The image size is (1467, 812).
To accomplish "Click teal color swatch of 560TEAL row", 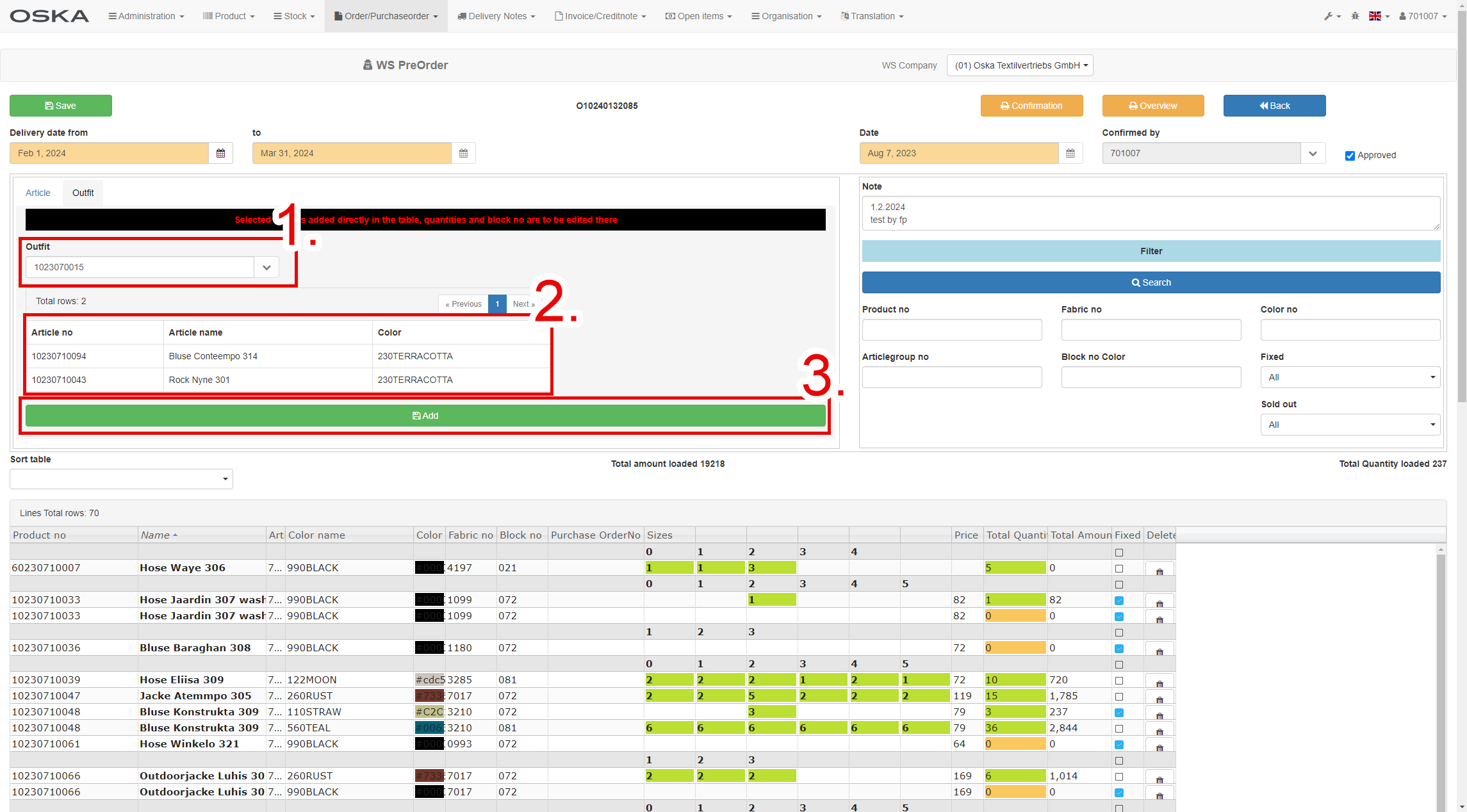I will [x=429, y=728].
